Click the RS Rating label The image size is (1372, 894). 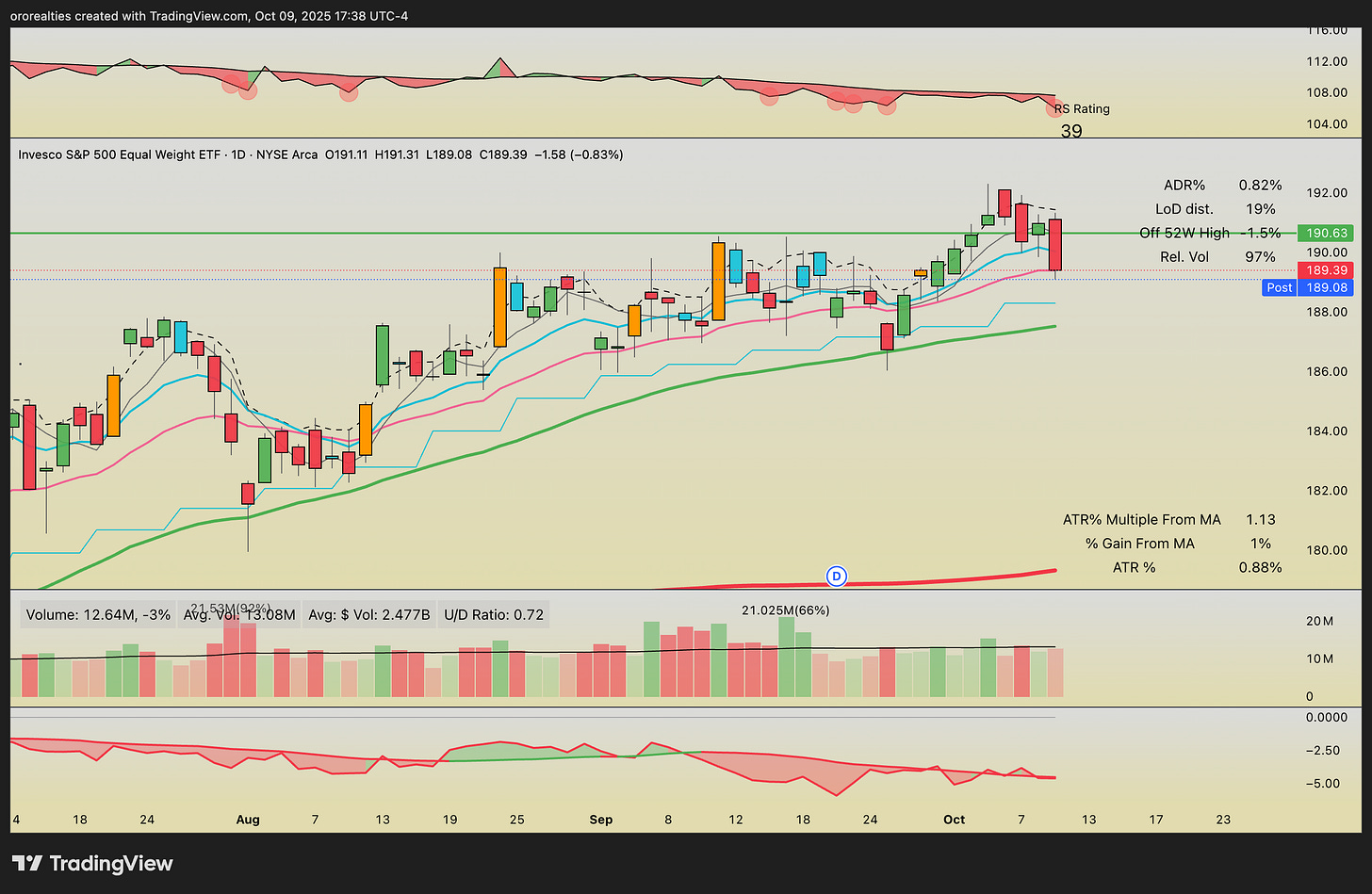1082,108
